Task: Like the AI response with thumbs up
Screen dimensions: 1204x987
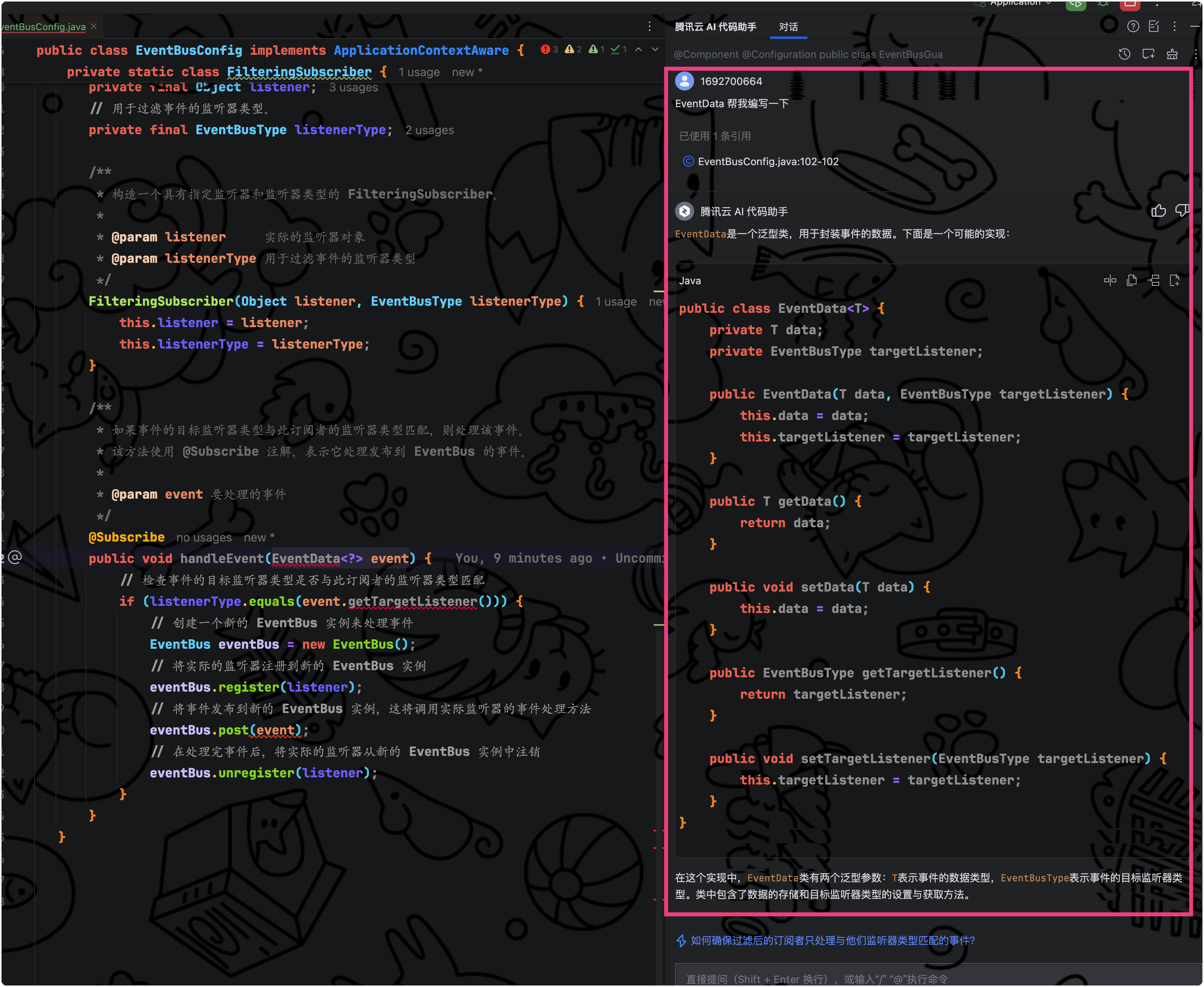Action: (1158, 211)
